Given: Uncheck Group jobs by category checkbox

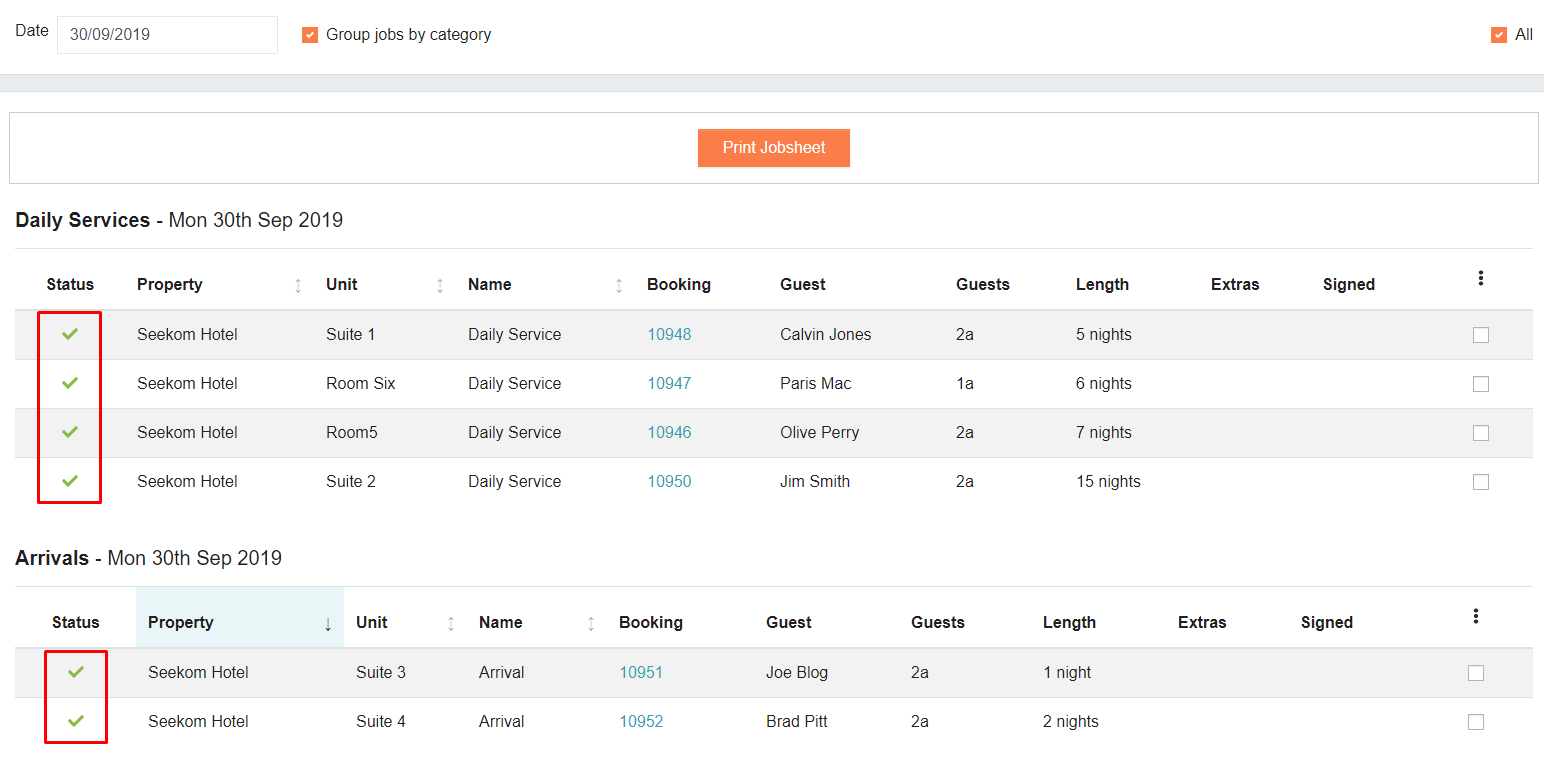Looking at the screenshot, I should [310, 35].
